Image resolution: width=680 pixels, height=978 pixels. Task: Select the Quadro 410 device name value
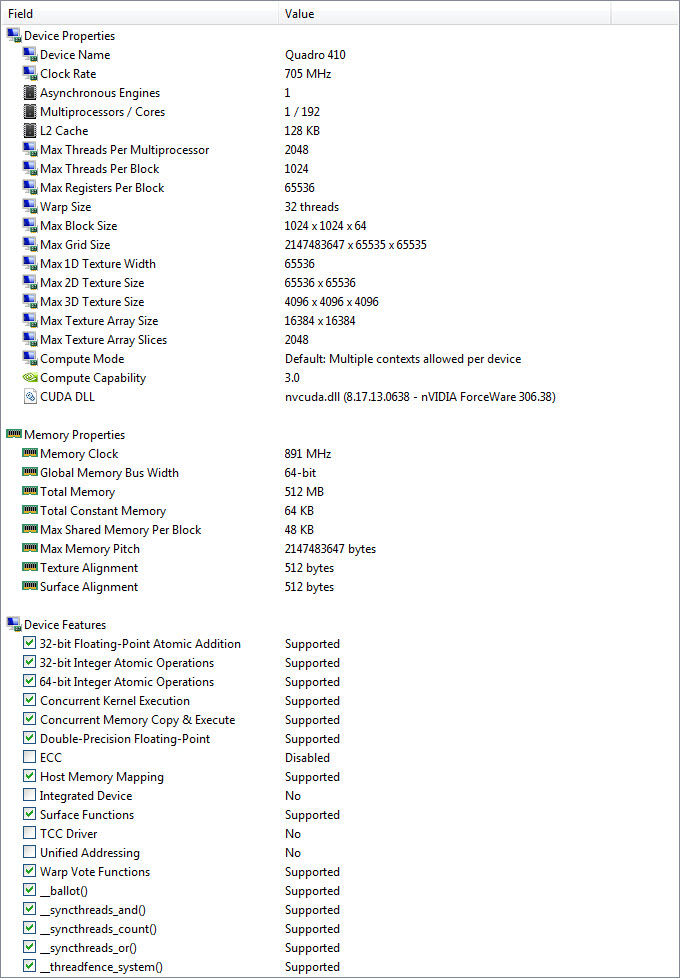pos(315,55)
